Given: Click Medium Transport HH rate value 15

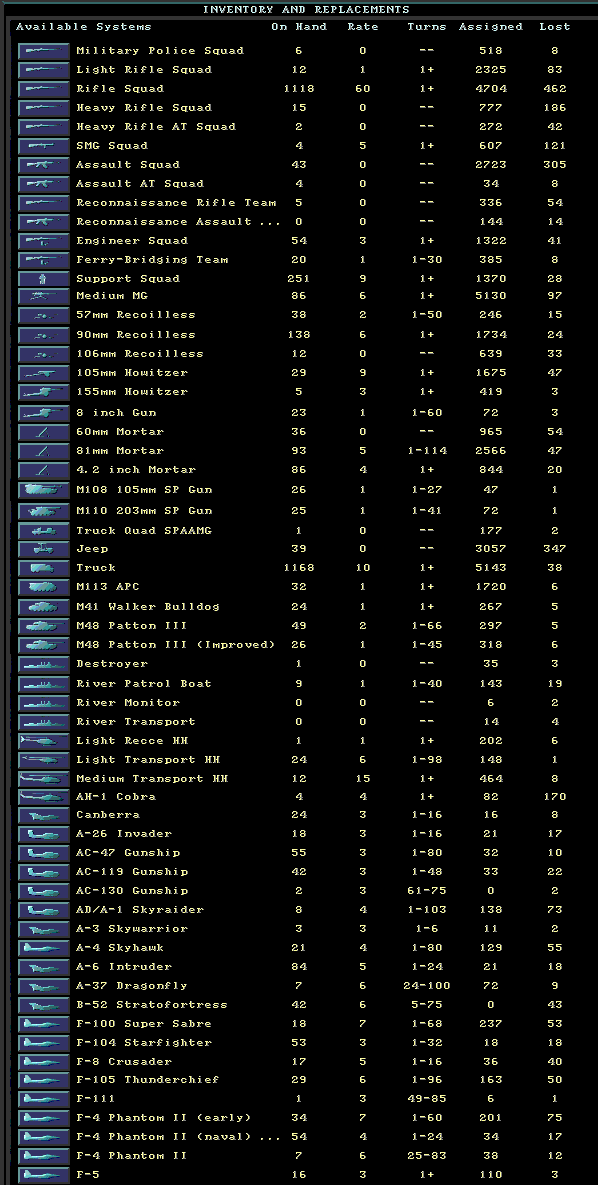Looking at the screenshot, I should tap(363, 778).
